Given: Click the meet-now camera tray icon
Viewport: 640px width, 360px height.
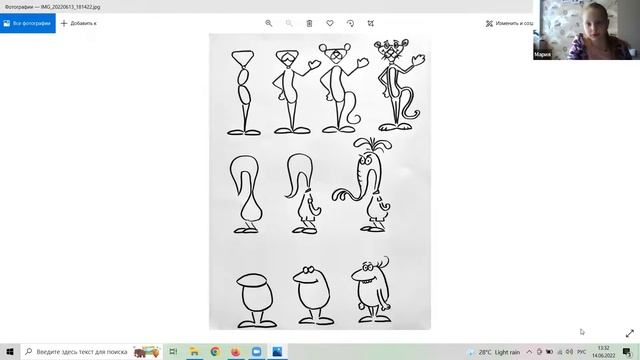Looking at the screenshot, I should (539, 352).
